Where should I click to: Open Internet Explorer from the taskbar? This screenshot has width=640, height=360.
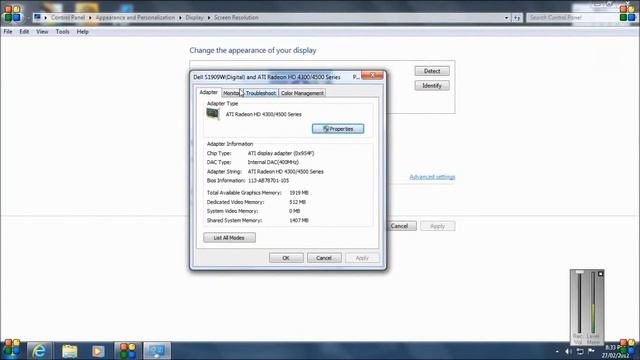[39, 351]
